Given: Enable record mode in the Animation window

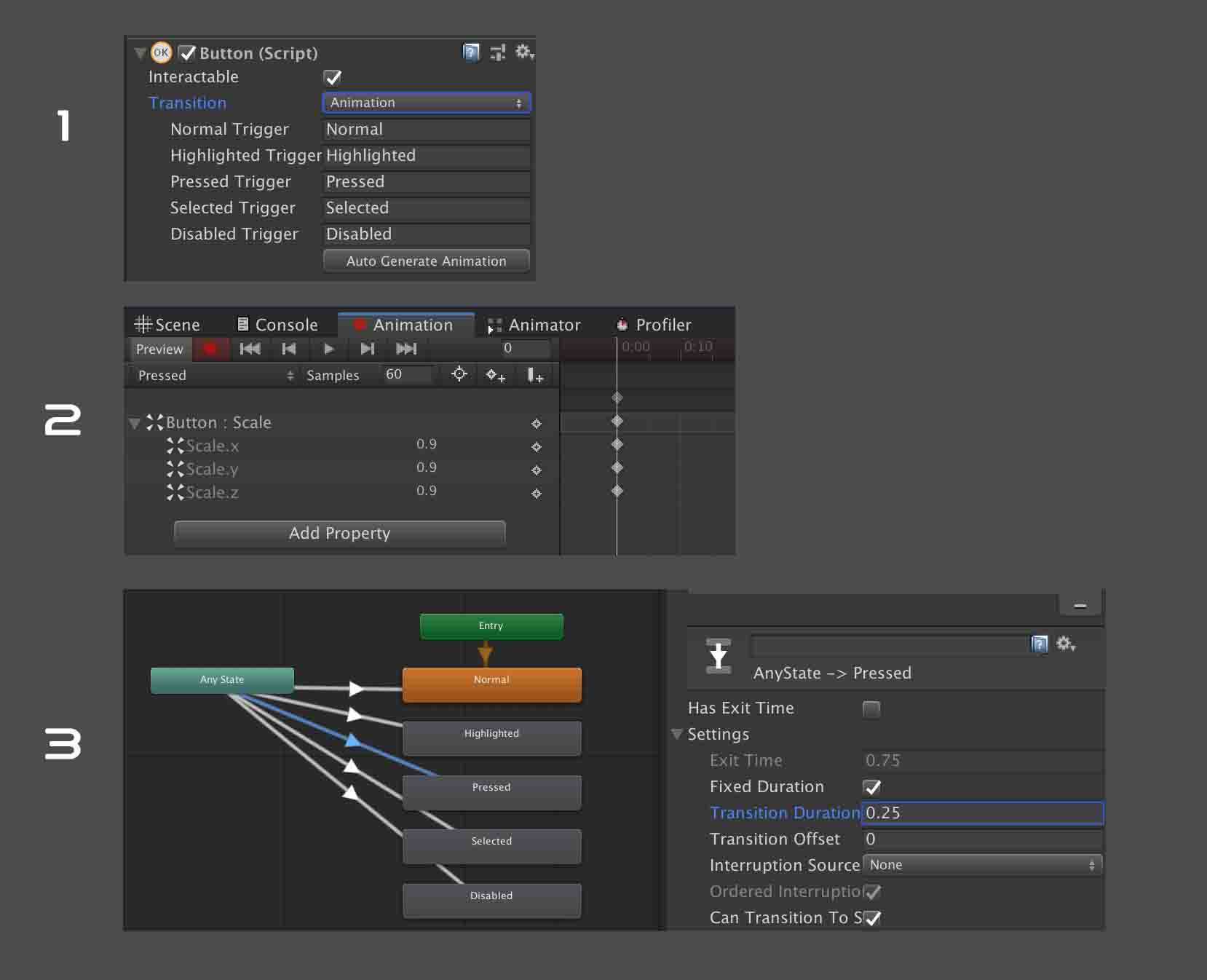Looking at the screenshot, I should point(211,349).
